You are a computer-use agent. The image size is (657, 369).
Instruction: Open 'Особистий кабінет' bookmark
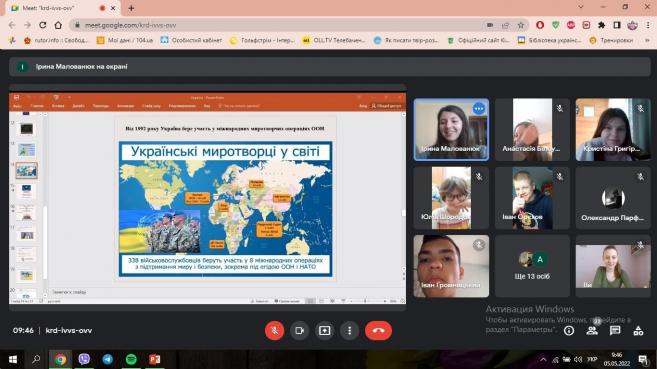pos(191,40)
